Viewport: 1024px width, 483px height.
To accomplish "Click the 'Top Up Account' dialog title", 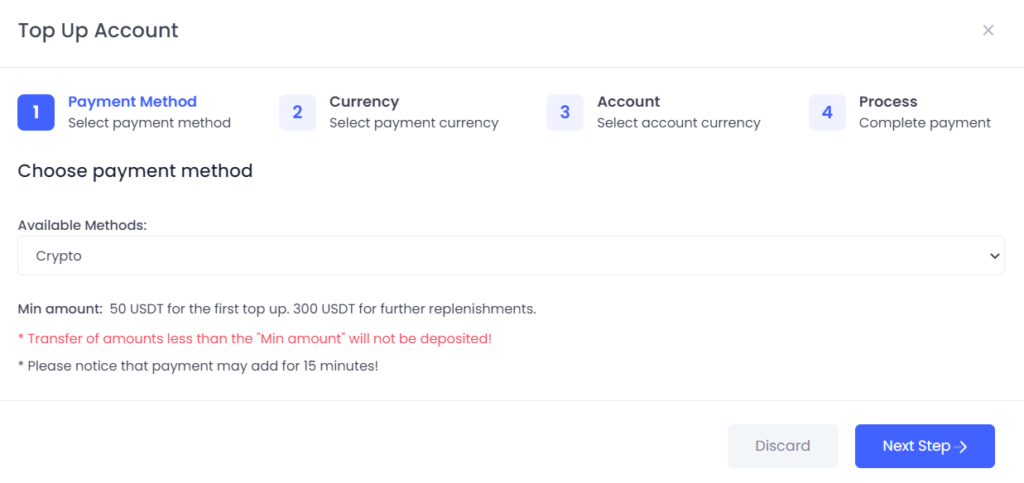I will (98, 31).
